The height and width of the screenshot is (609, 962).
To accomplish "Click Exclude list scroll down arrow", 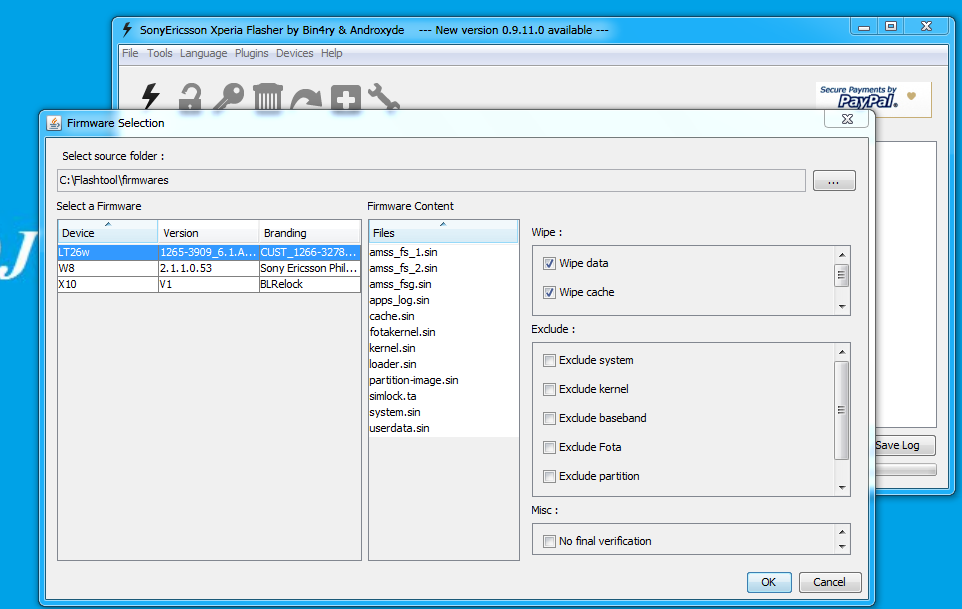I will [x=842, y=488].
